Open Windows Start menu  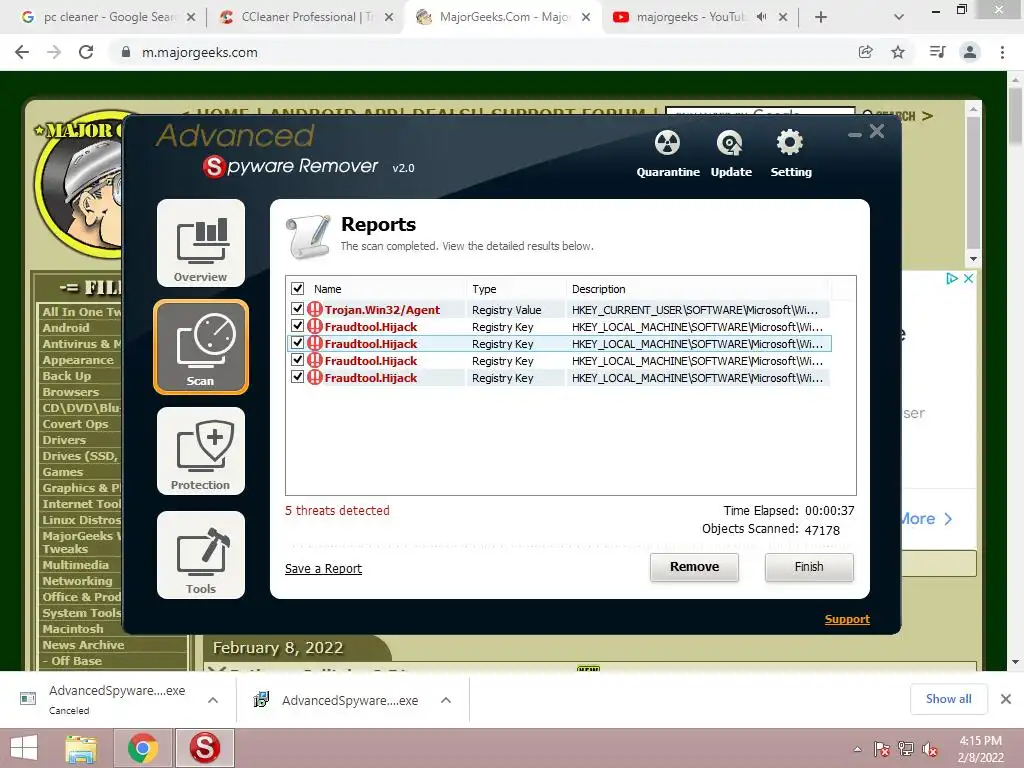(x=24, y=748)
